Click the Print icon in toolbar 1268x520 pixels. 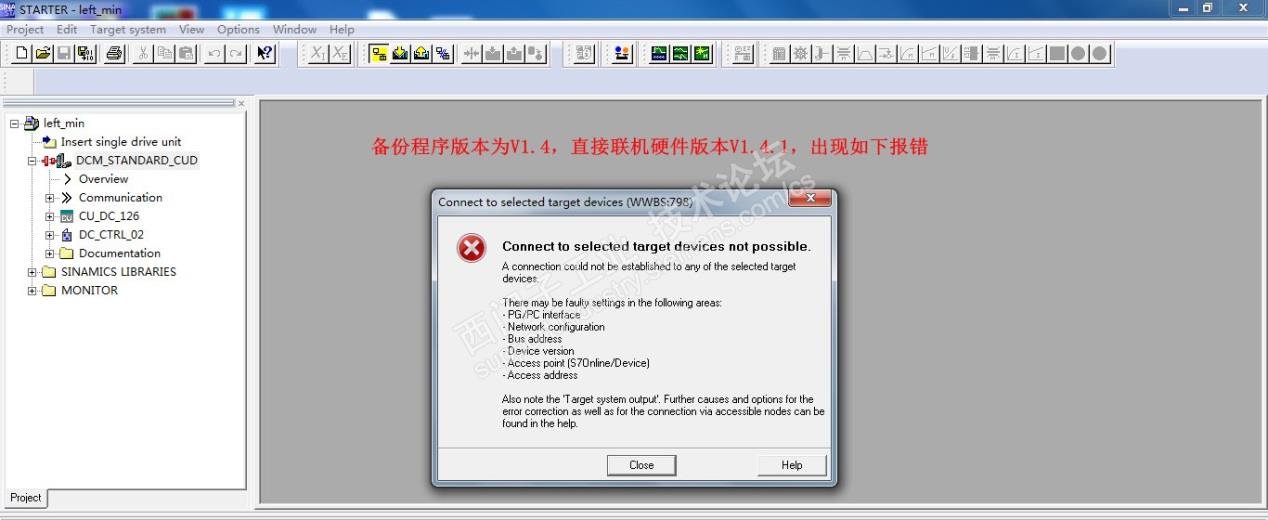114,54
